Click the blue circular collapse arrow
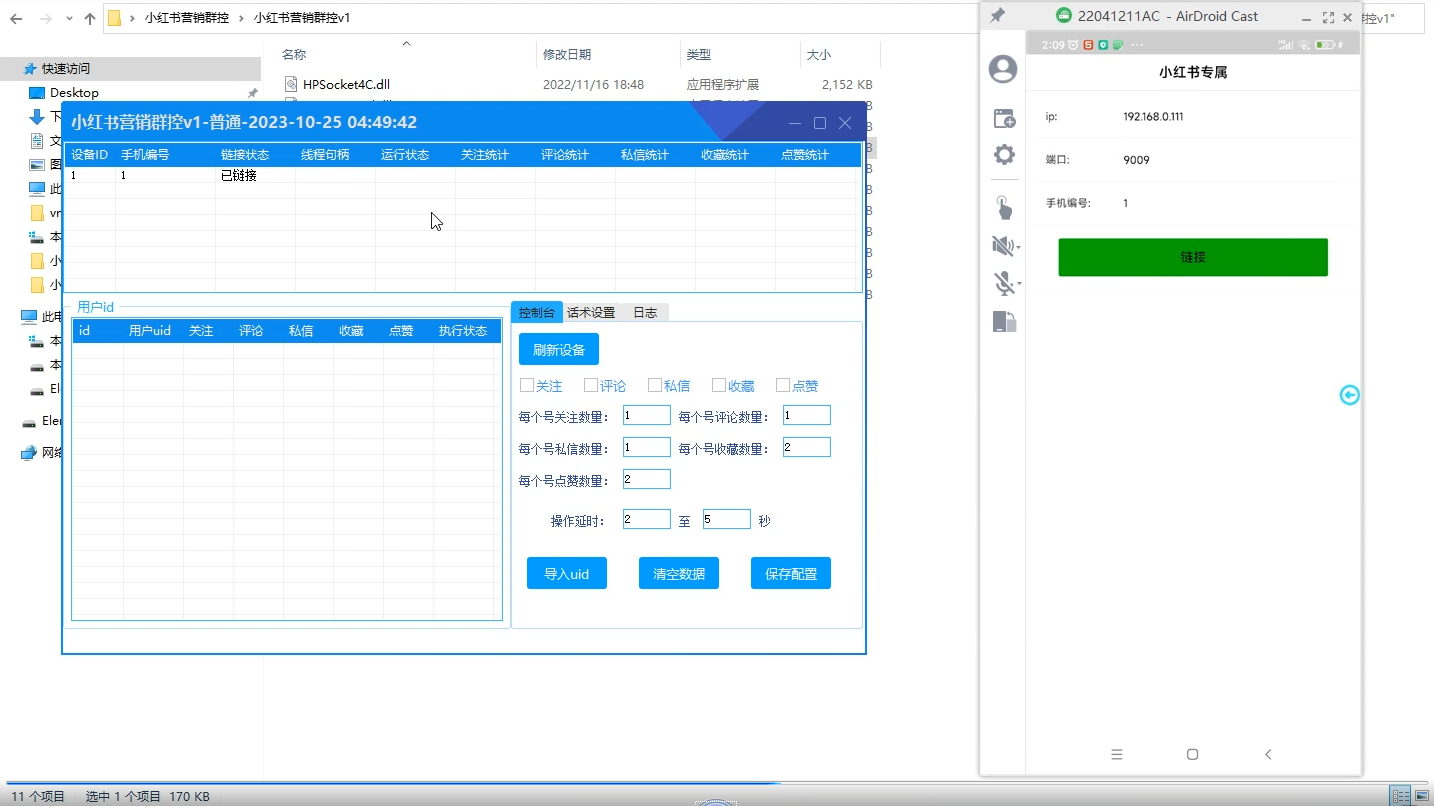The image size is (1434, 806). [1349, 395]
